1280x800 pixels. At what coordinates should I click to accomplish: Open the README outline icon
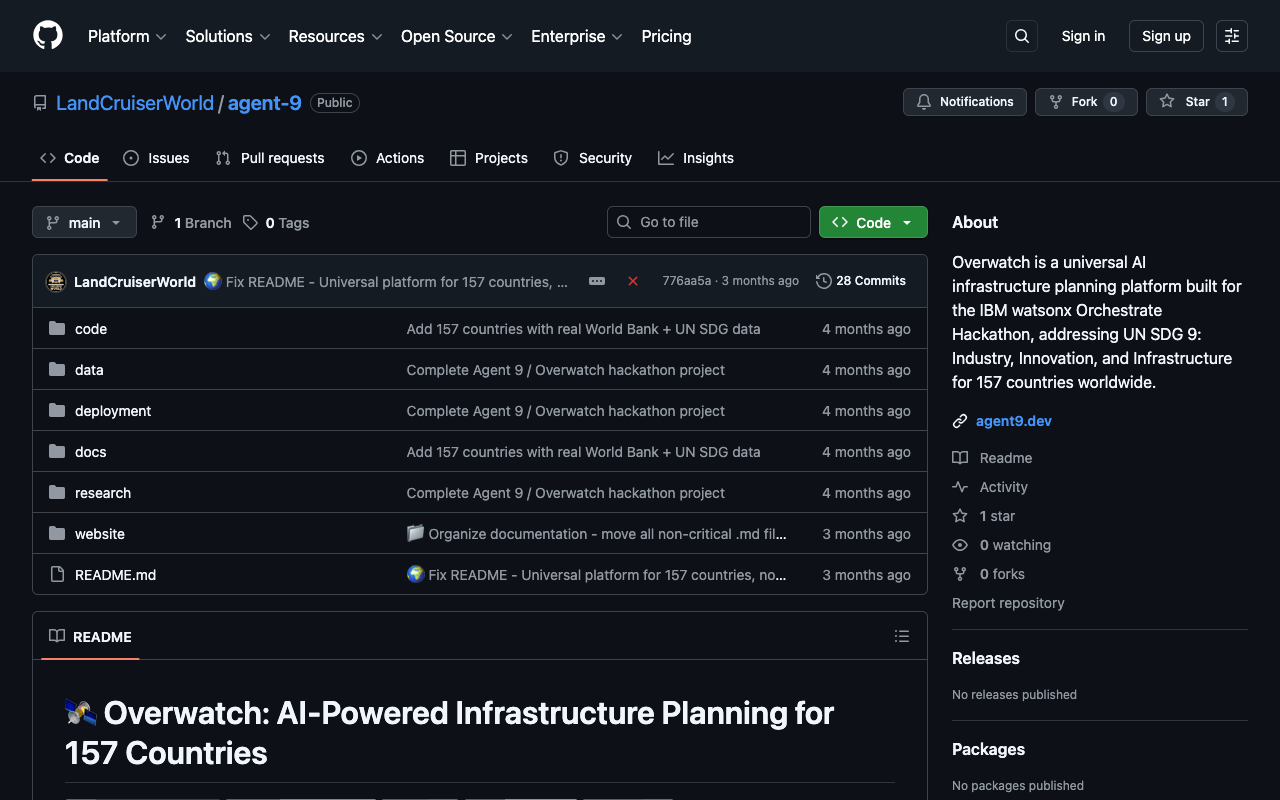(x=901, y=636)
